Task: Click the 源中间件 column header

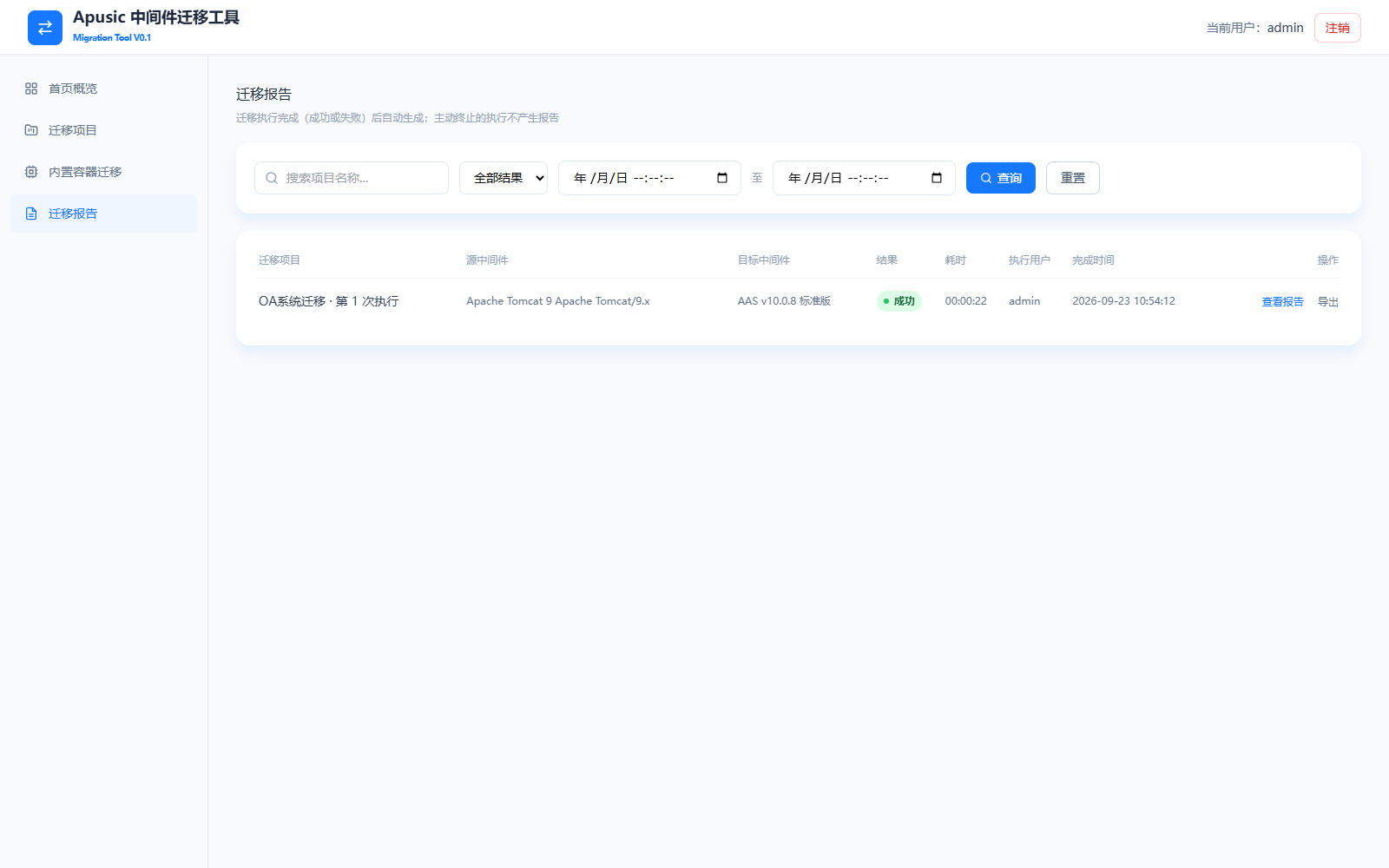Action: click(x=487, y=260)
